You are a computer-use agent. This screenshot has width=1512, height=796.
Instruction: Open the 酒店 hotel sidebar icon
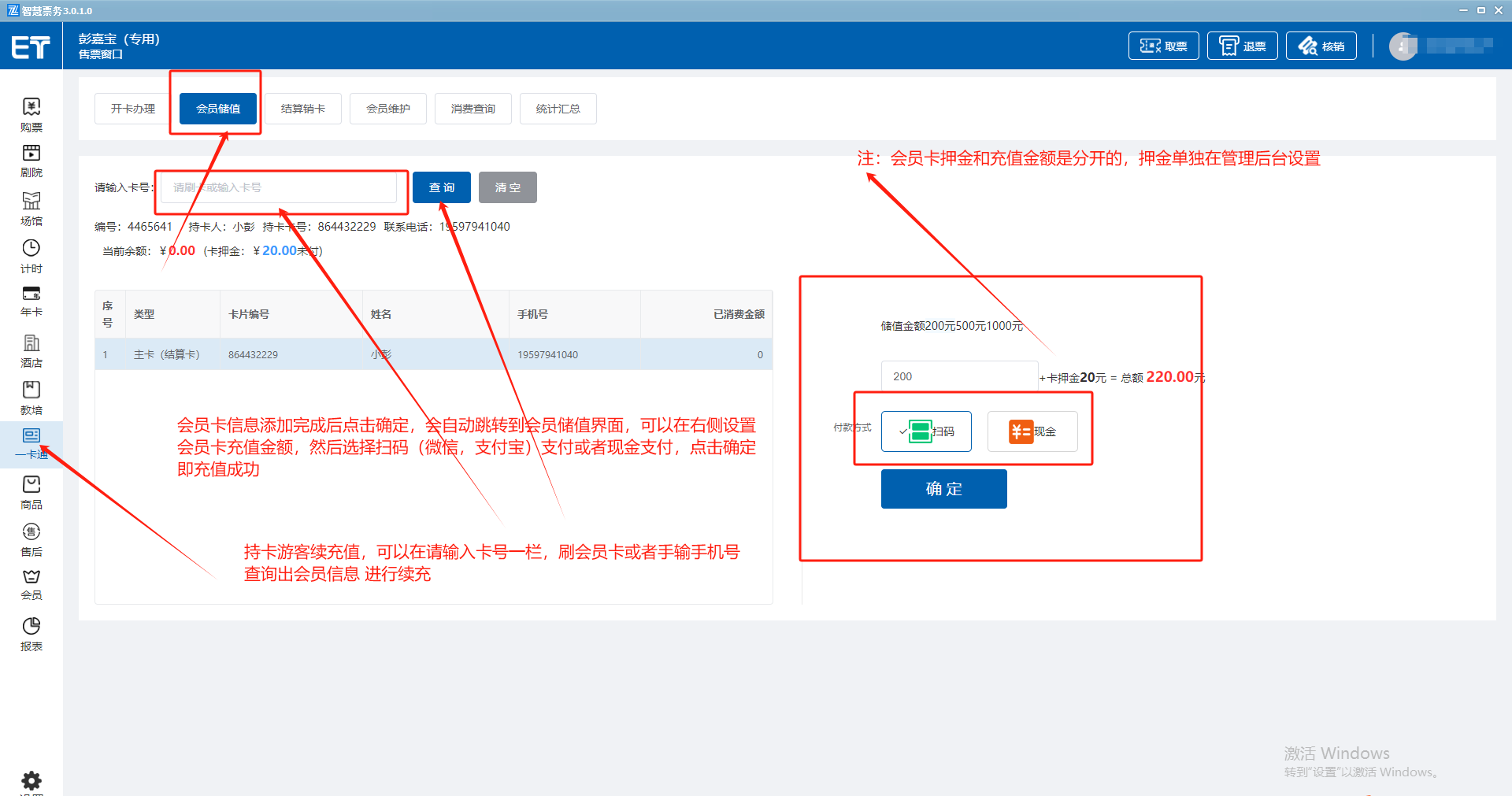pyautogui.click(x=31, y=350)
